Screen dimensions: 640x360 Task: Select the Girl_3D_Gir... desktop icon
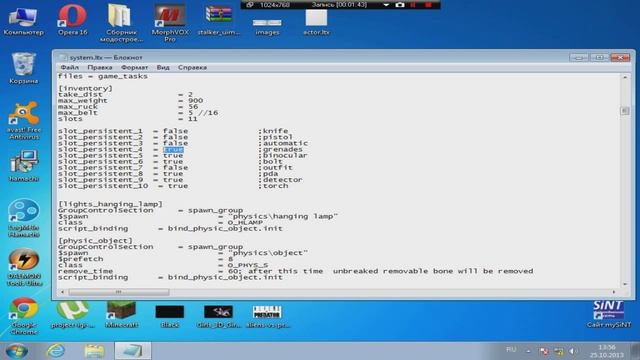click(x=218, y=316)
